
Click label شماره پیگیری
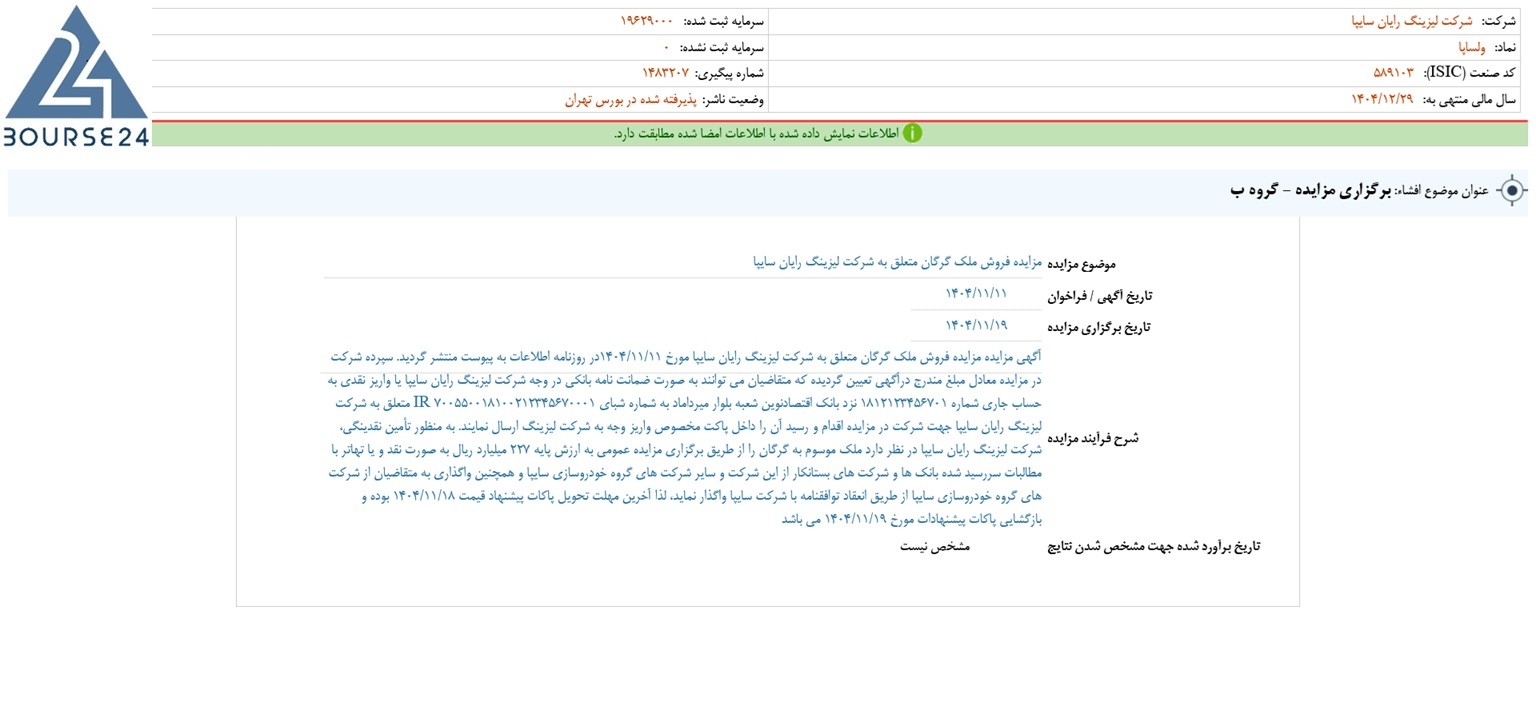pyautogui.click(x=729, y=73)
